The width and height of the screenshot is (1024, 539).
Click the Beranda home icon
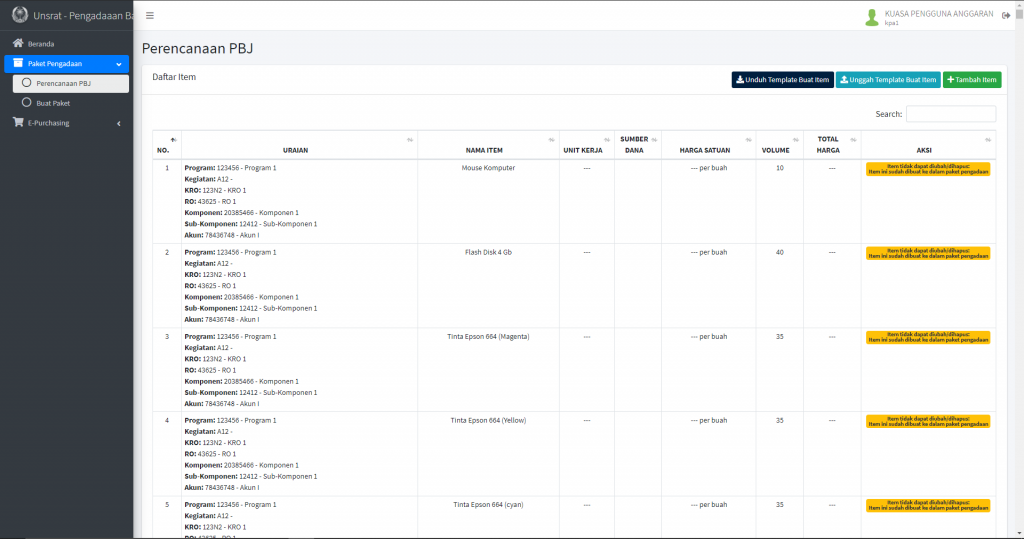(x=18, y=44)
